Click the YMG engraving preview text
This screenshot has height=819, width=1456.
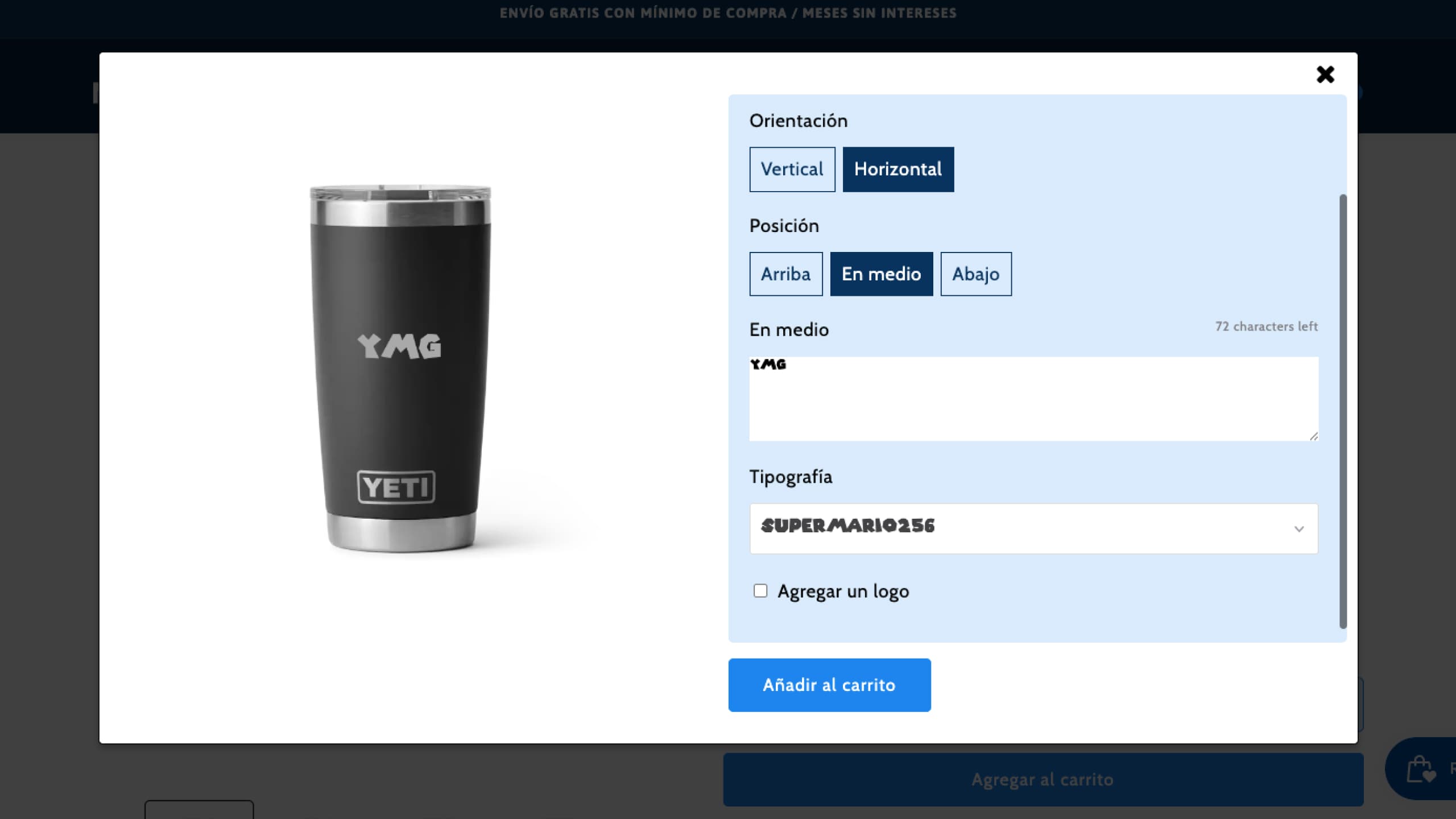(x=399, y=346)
